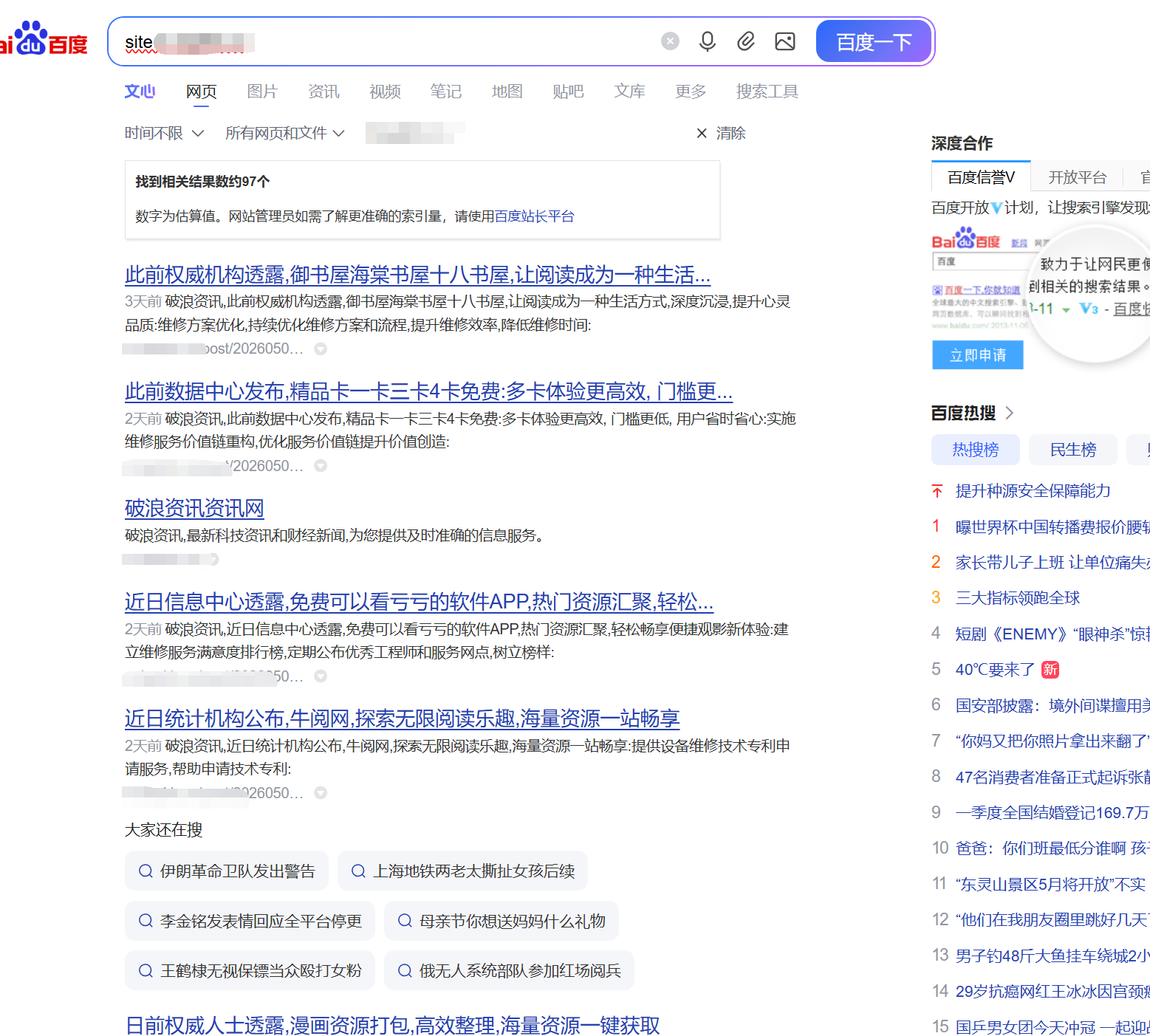Open the 笔记 tab
Screen dimensions: 1150x1036
pyautogui.click(x=446, y=92)
